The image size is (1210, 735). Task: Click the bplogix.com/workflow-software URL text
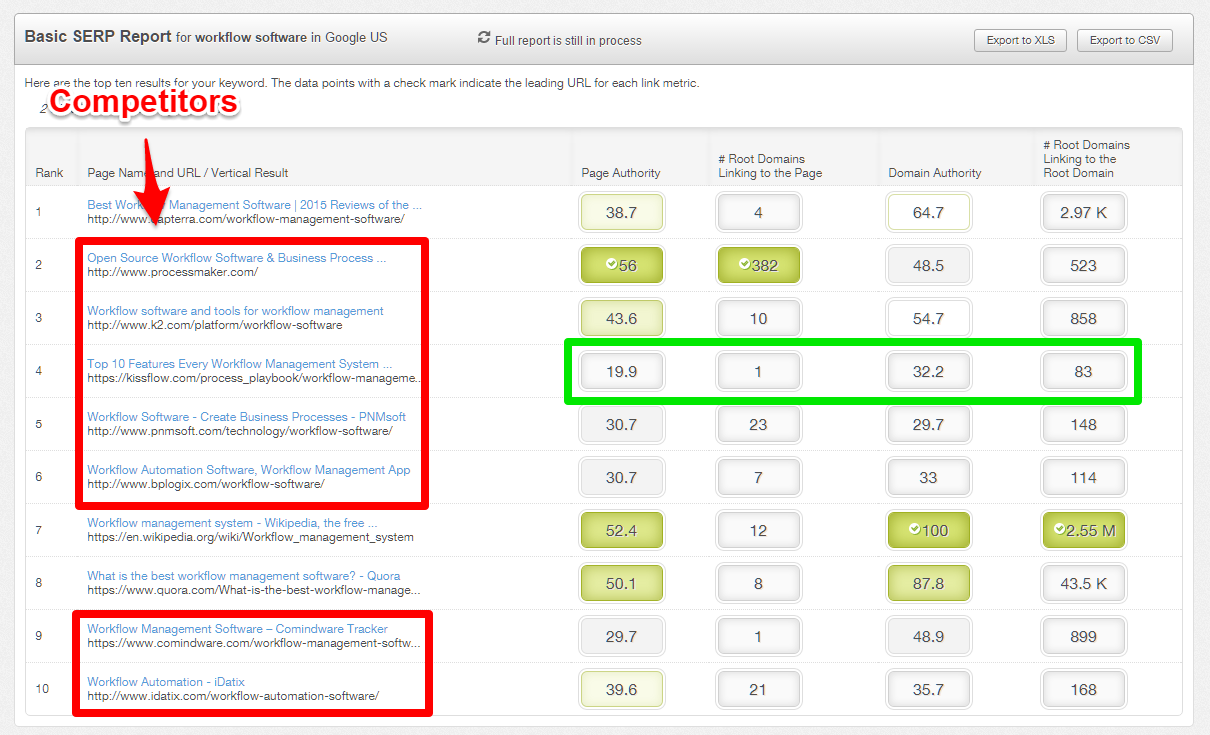coord(205,484)
